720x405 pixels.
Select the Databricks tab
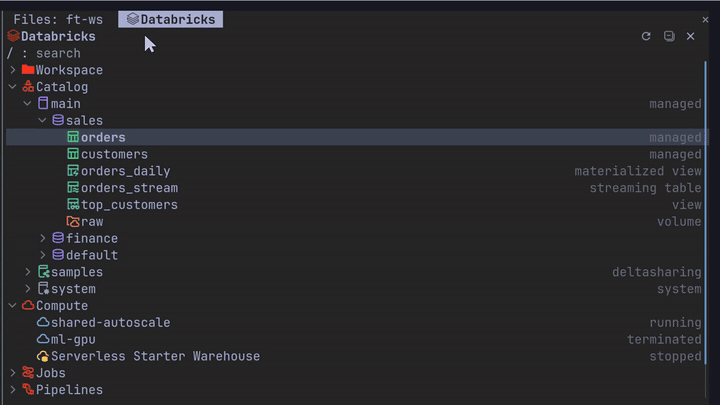(170, 19)
